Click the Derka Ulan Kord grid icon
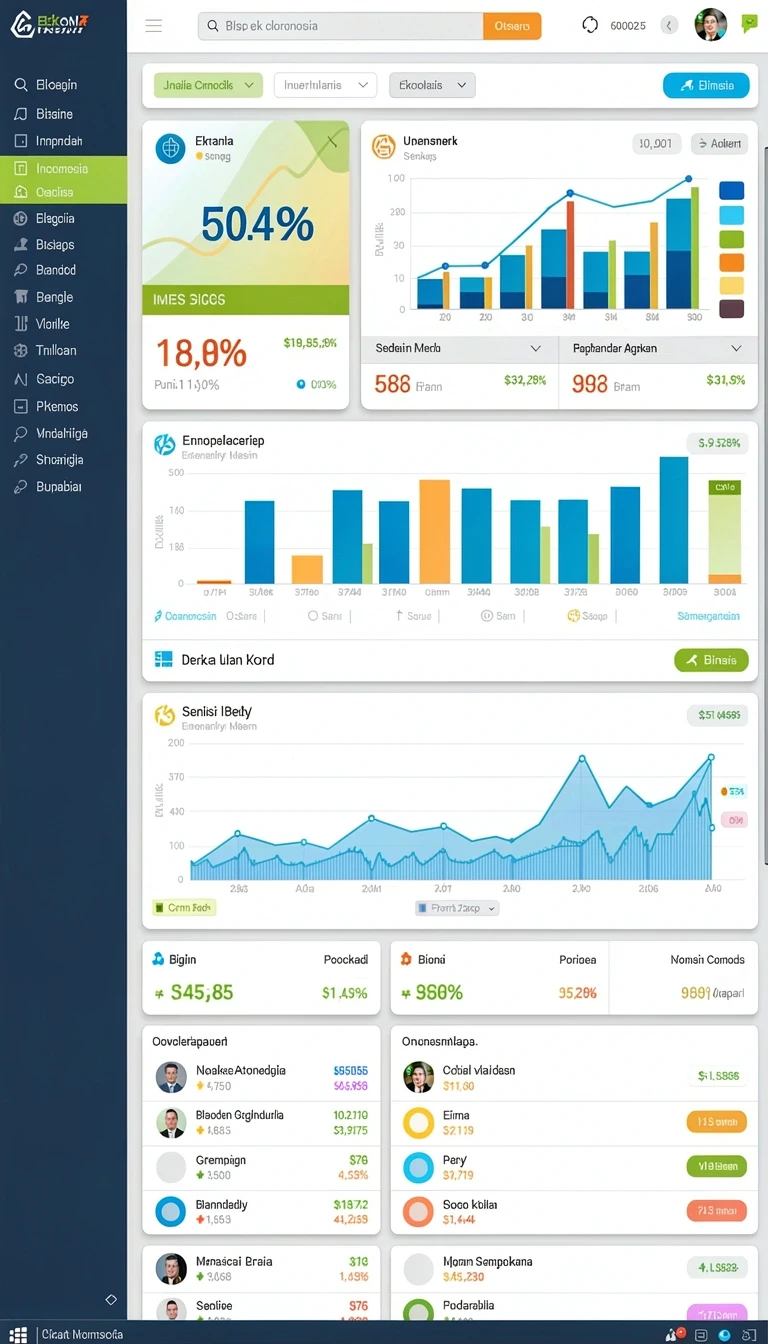 coord(164,659)
